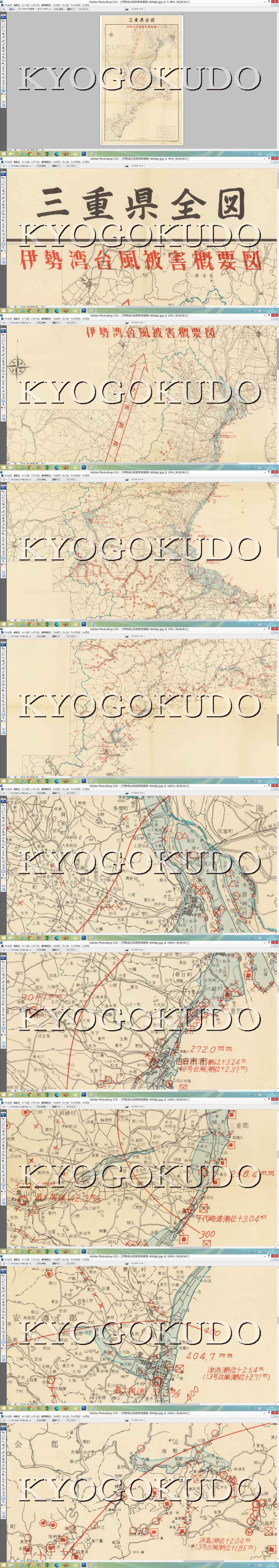Screen dimensions: 279x1568
Task: Click the Ps logo atop the 5.48% window toolbar
Action: click(x=3, y=18)
